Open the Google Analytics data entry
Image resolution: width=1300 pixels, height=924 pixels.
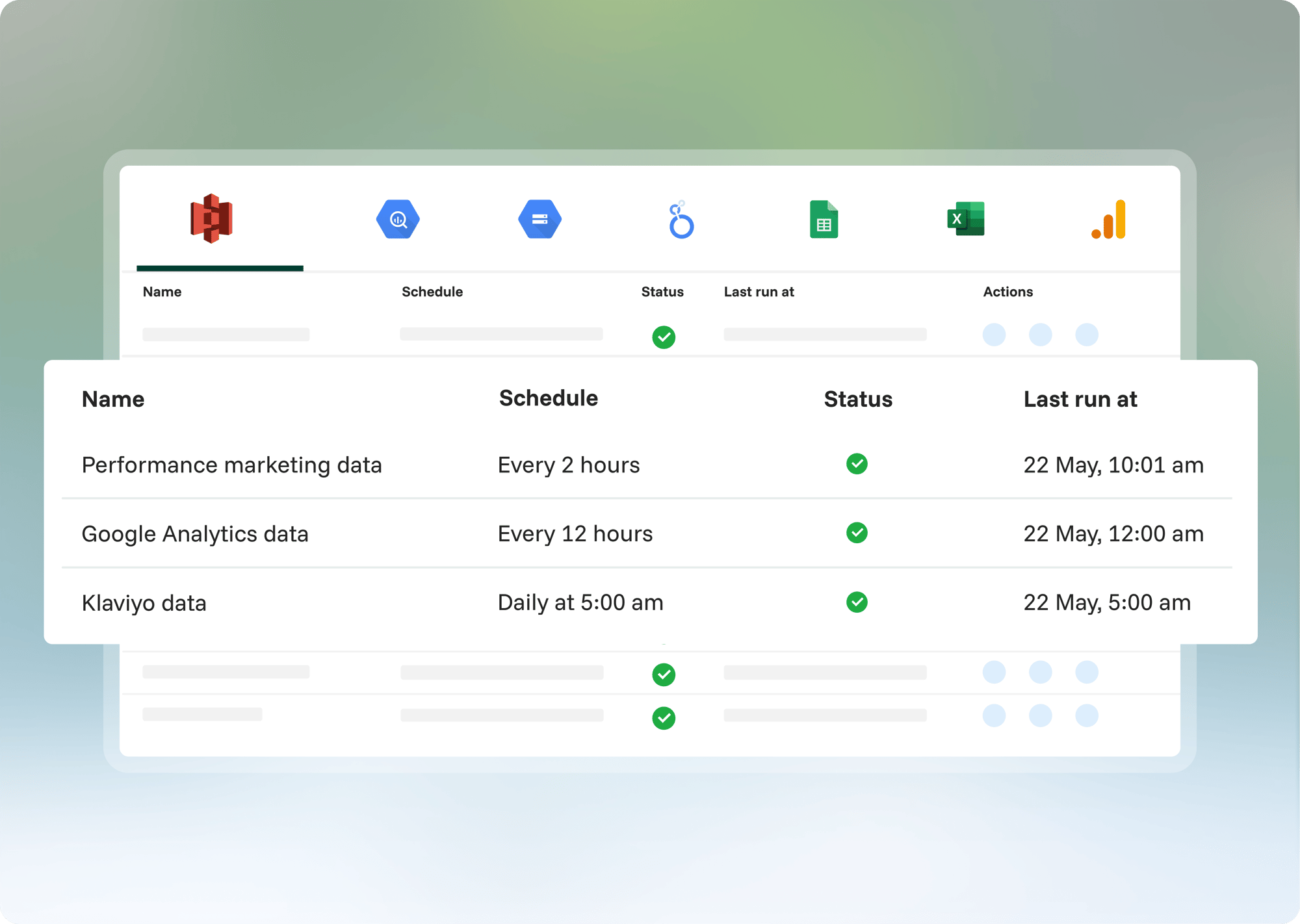click(195, 534)
